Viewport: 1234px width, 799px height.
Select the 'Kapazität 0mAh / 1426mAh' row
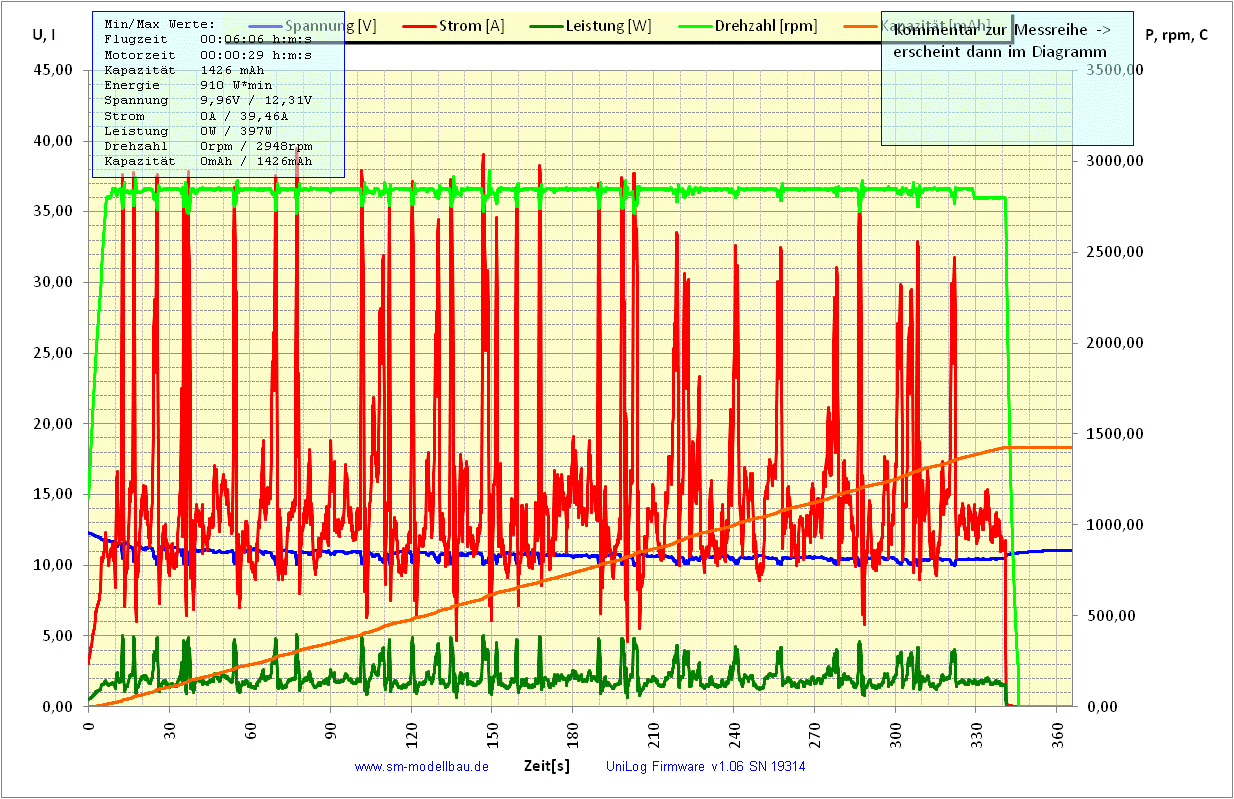[208, 161]
